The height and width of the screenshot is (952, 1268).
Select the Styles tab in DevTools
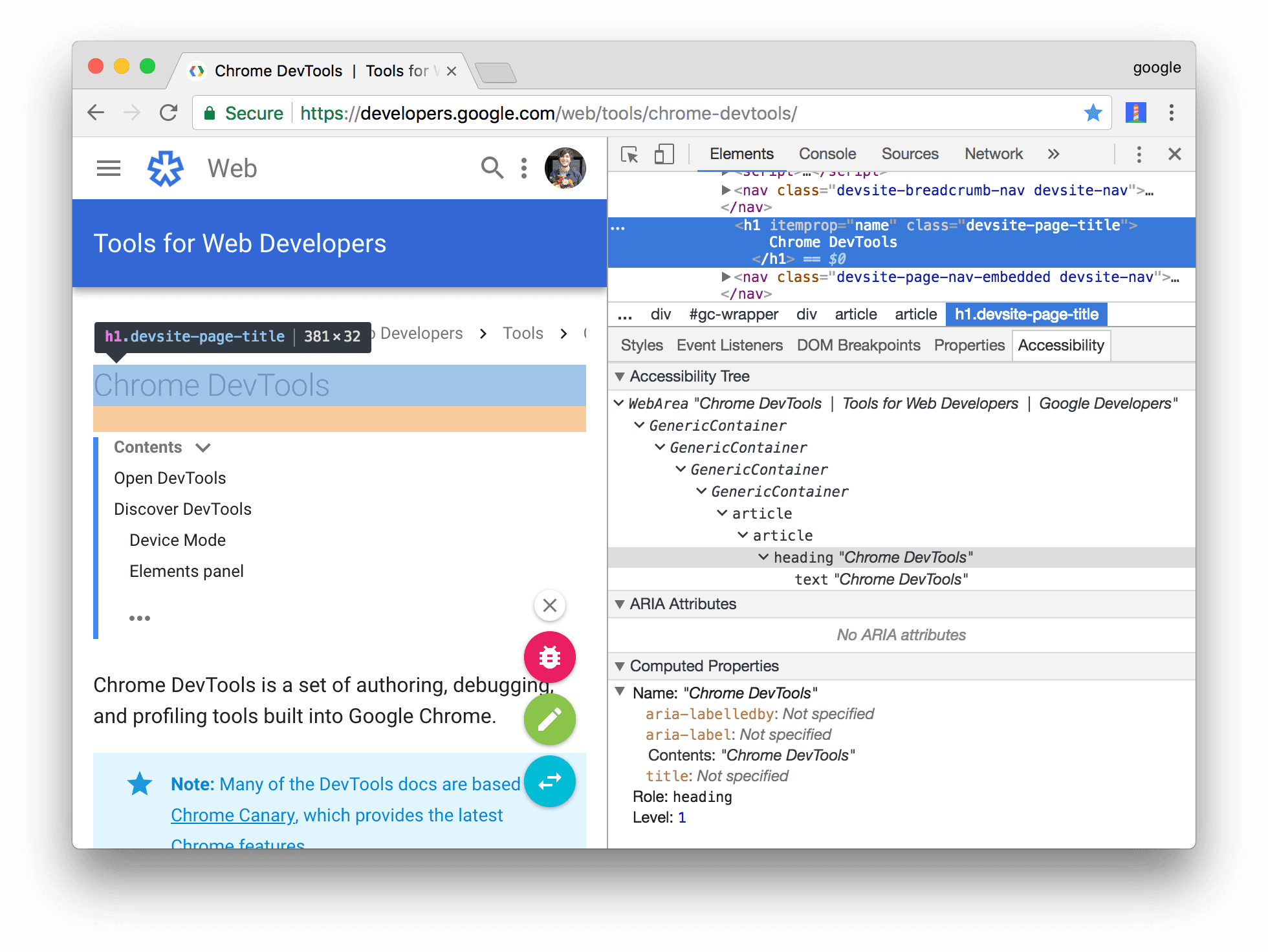pos(640,345)
